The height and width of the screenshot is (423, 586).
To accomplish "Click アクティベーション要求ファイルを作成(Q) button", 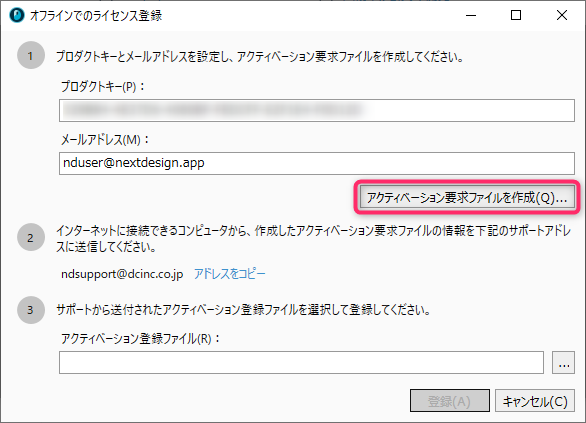I will coord(467,197).
